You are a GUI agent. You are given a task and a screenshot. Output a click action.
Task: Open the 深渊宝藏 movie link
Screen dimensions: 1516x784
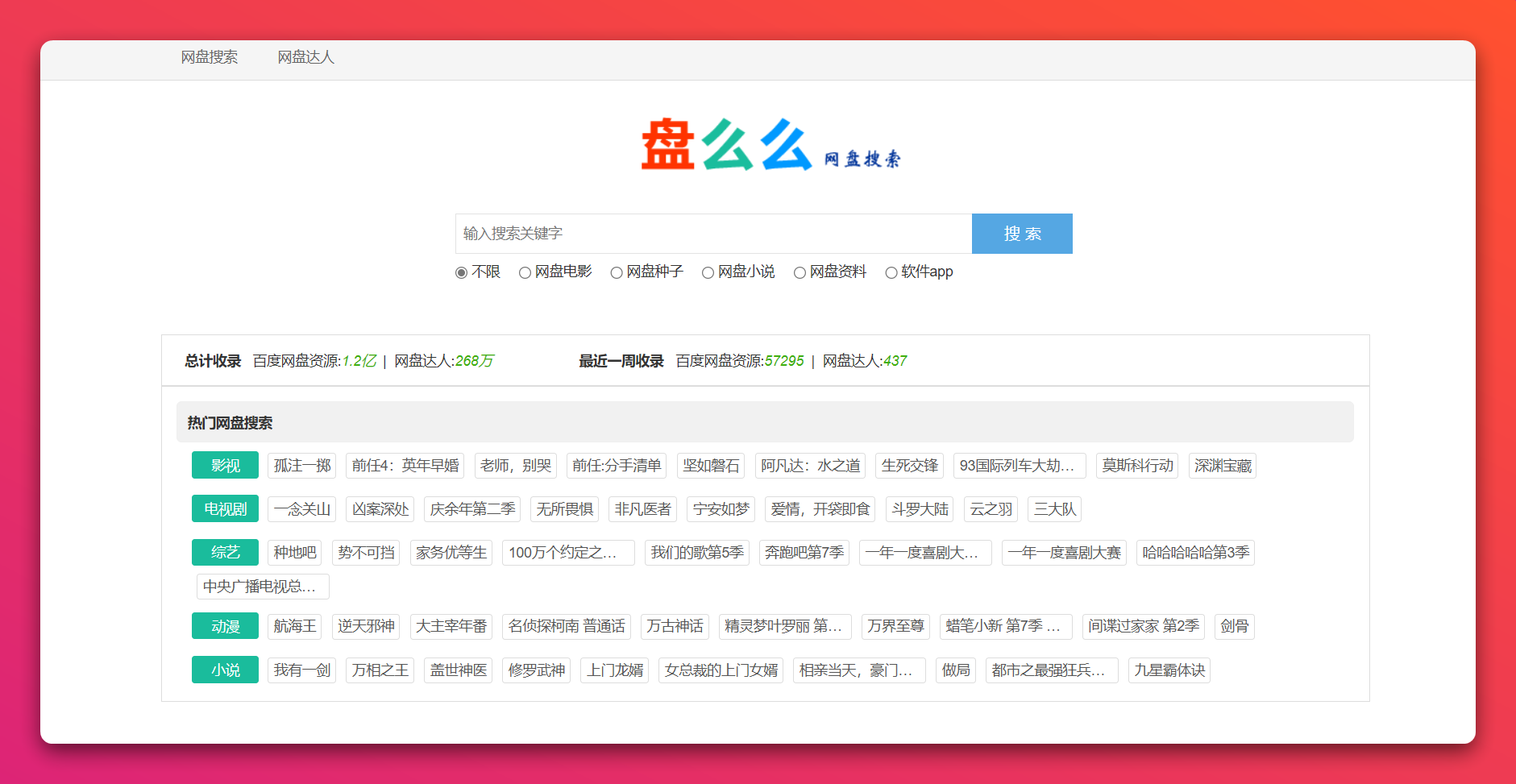click(1222, 466)
